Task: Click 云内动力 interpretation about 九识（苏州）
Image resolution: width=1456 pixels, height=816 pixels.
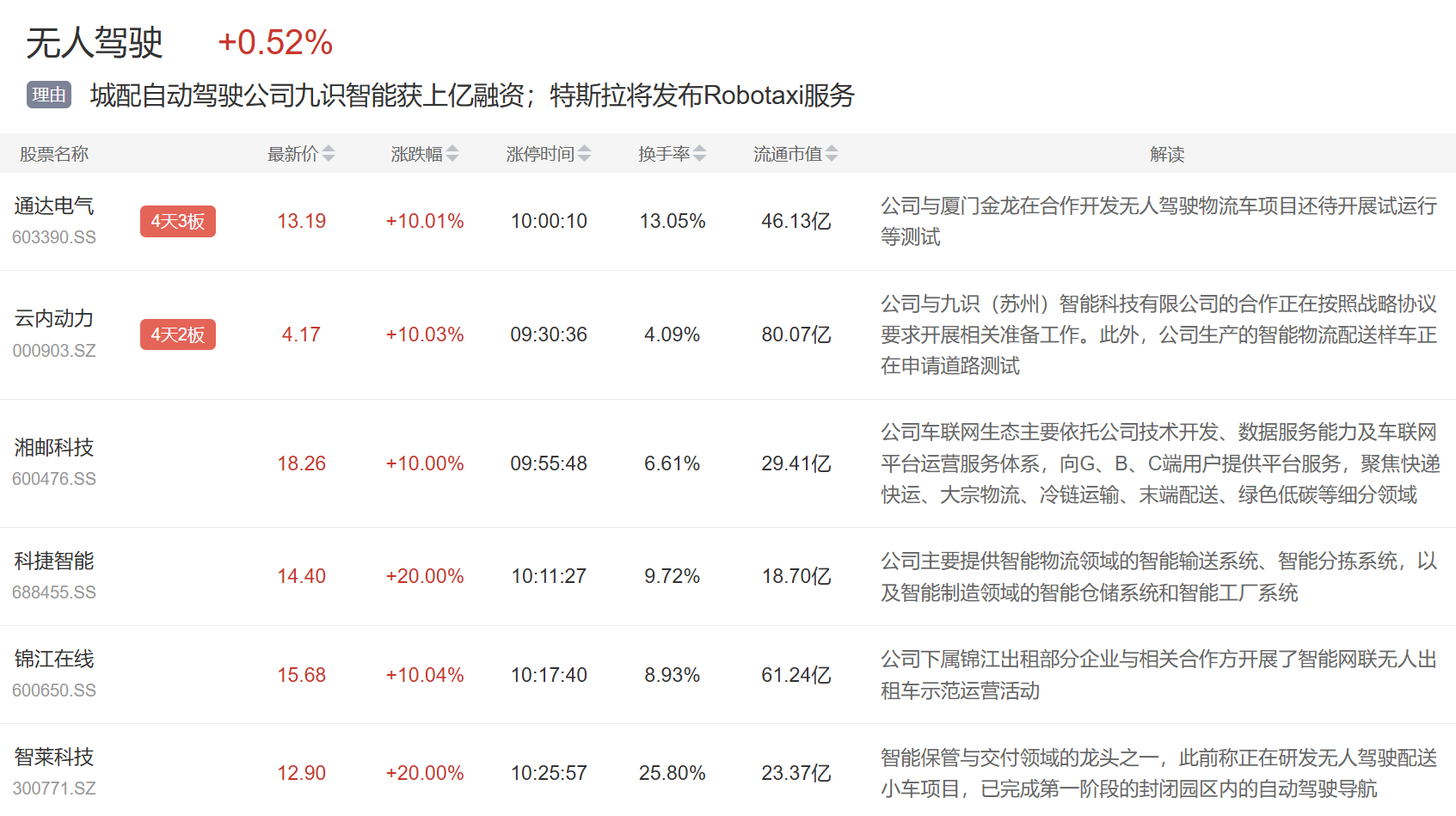Action: (1158, 334)
